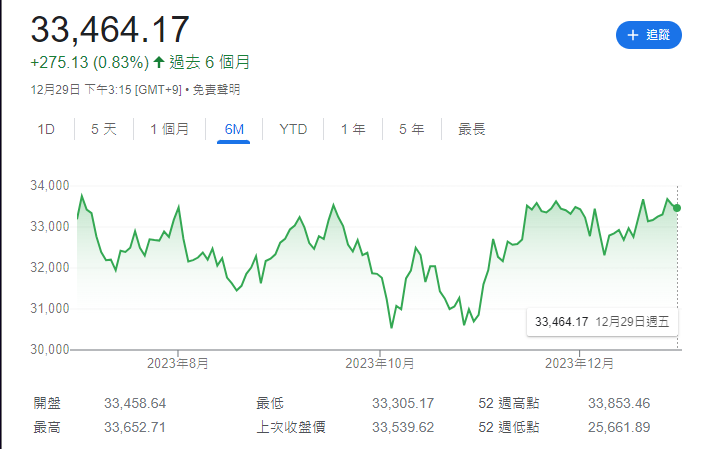Viewport: 719px width, 449px height.
Task: Click the plus icon on 追蹤 button
Action: click(632, 35)
